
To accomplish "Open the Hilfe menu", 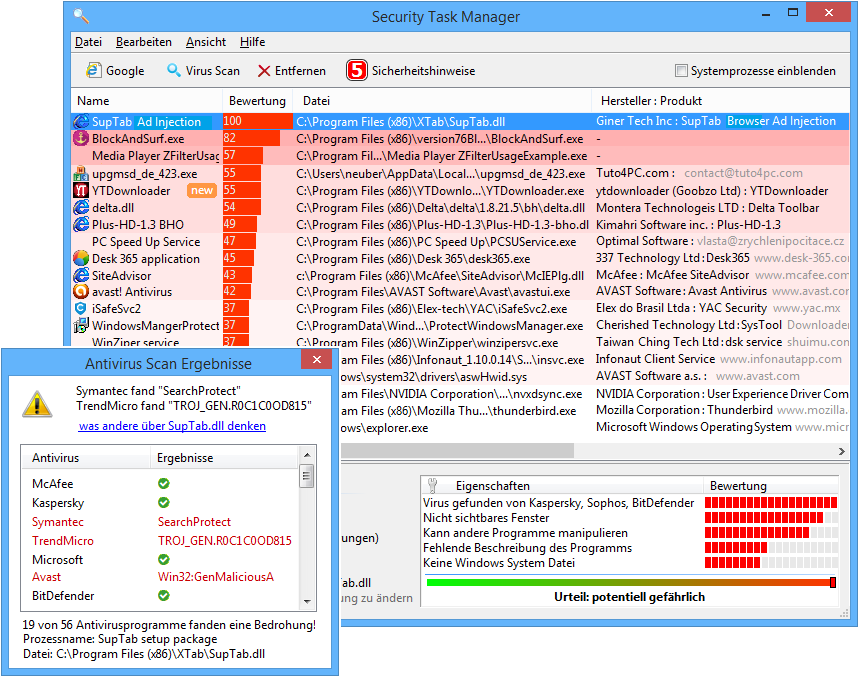I will [x=253, y=42].
